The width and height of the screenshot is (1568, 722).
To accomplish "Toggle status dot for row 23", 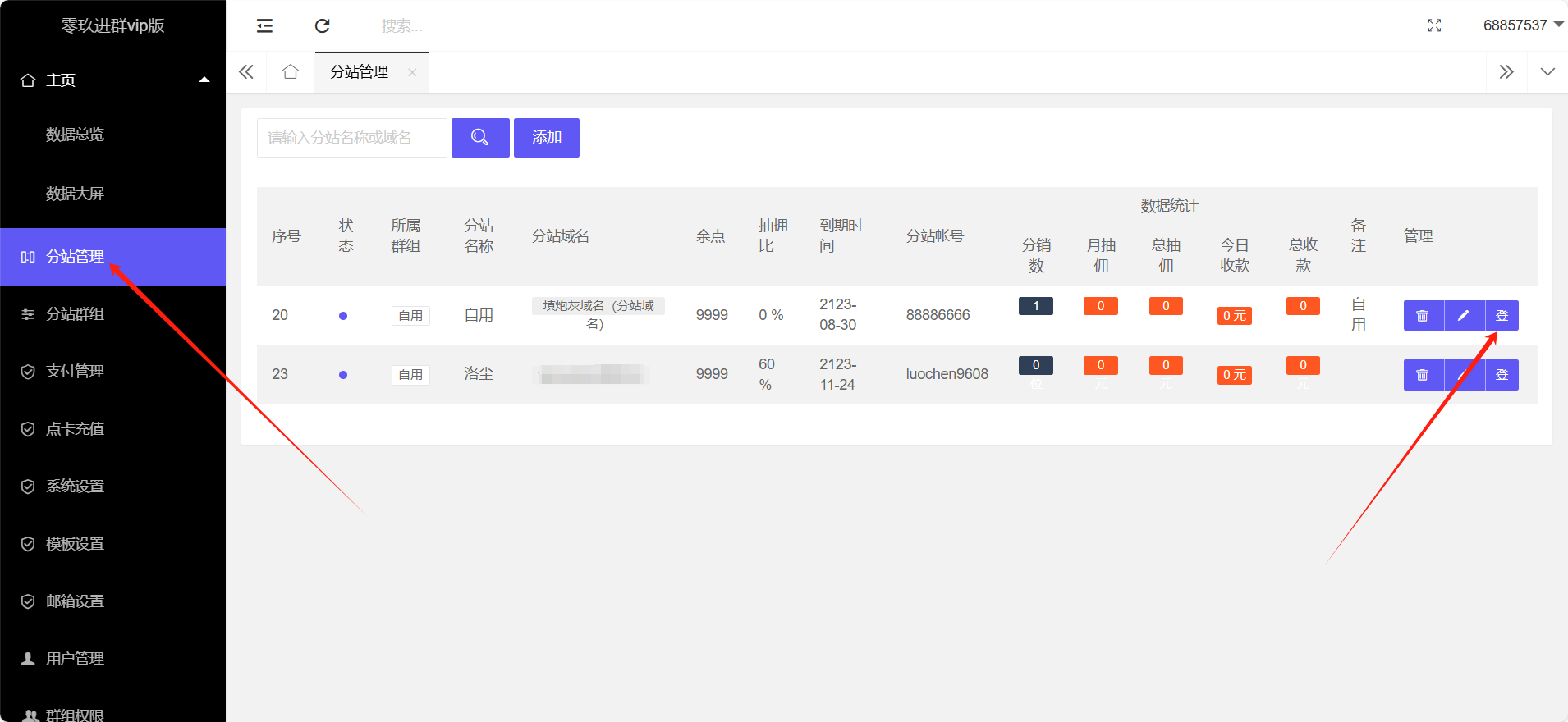I will click(343, 375).
